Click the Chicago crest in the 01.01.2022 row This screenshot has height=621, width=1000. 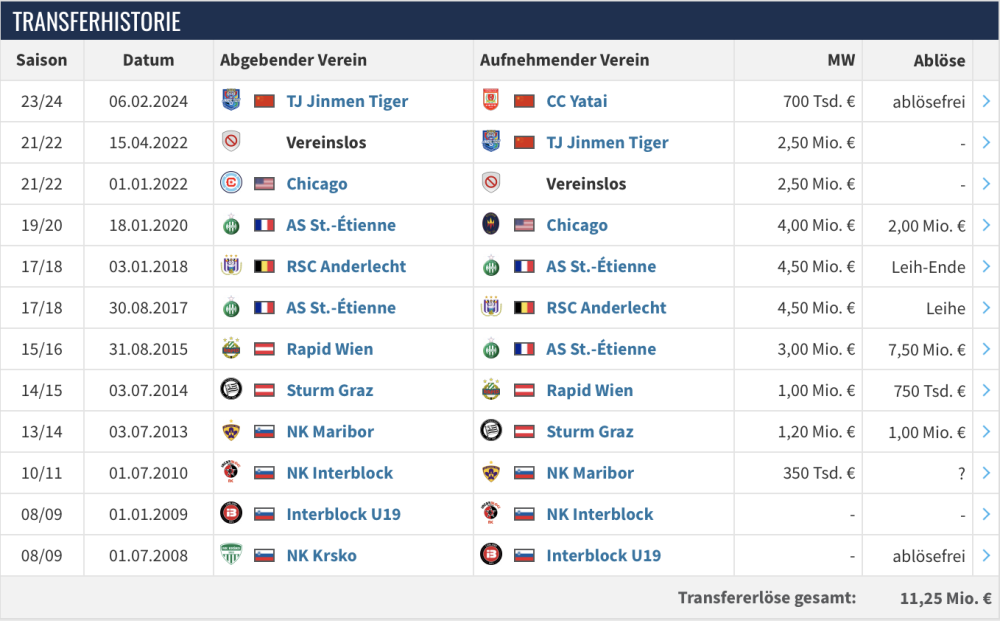(231, 184)
